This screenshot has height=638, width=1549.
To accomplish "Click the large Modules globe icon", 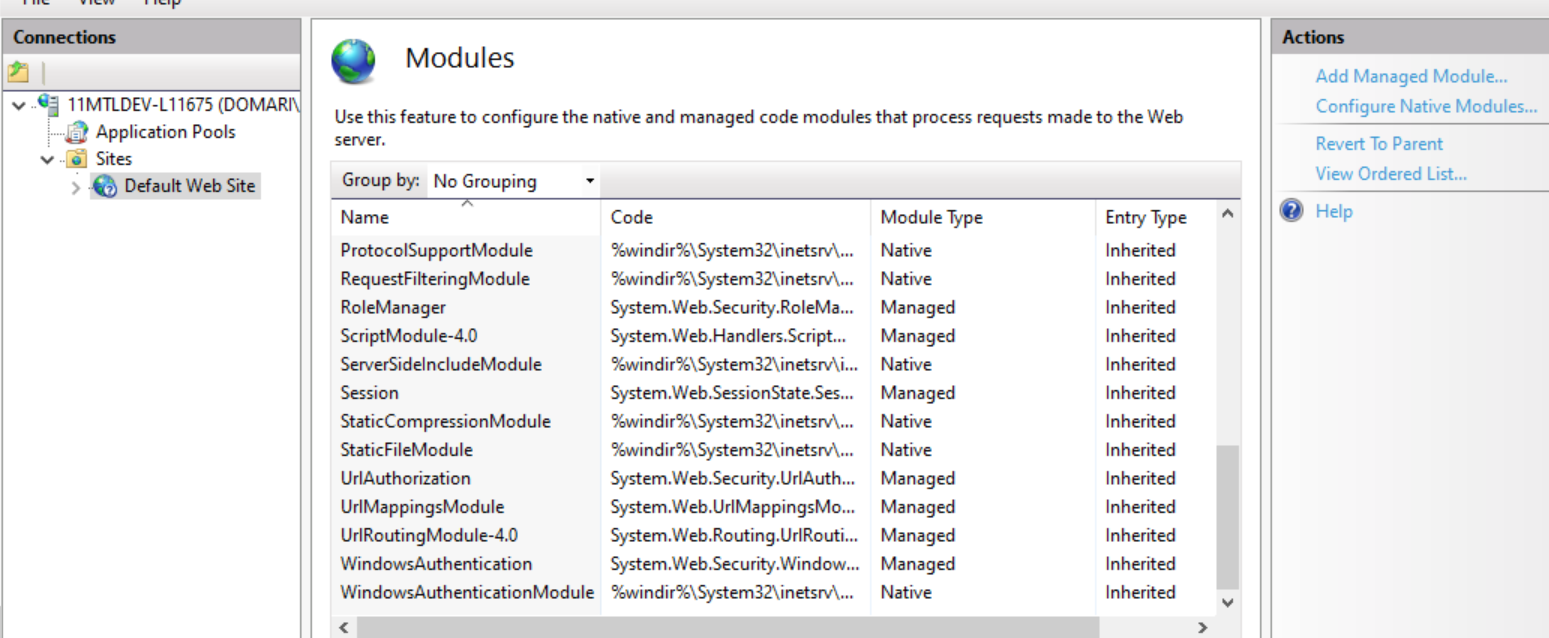I will coord(354,61).
